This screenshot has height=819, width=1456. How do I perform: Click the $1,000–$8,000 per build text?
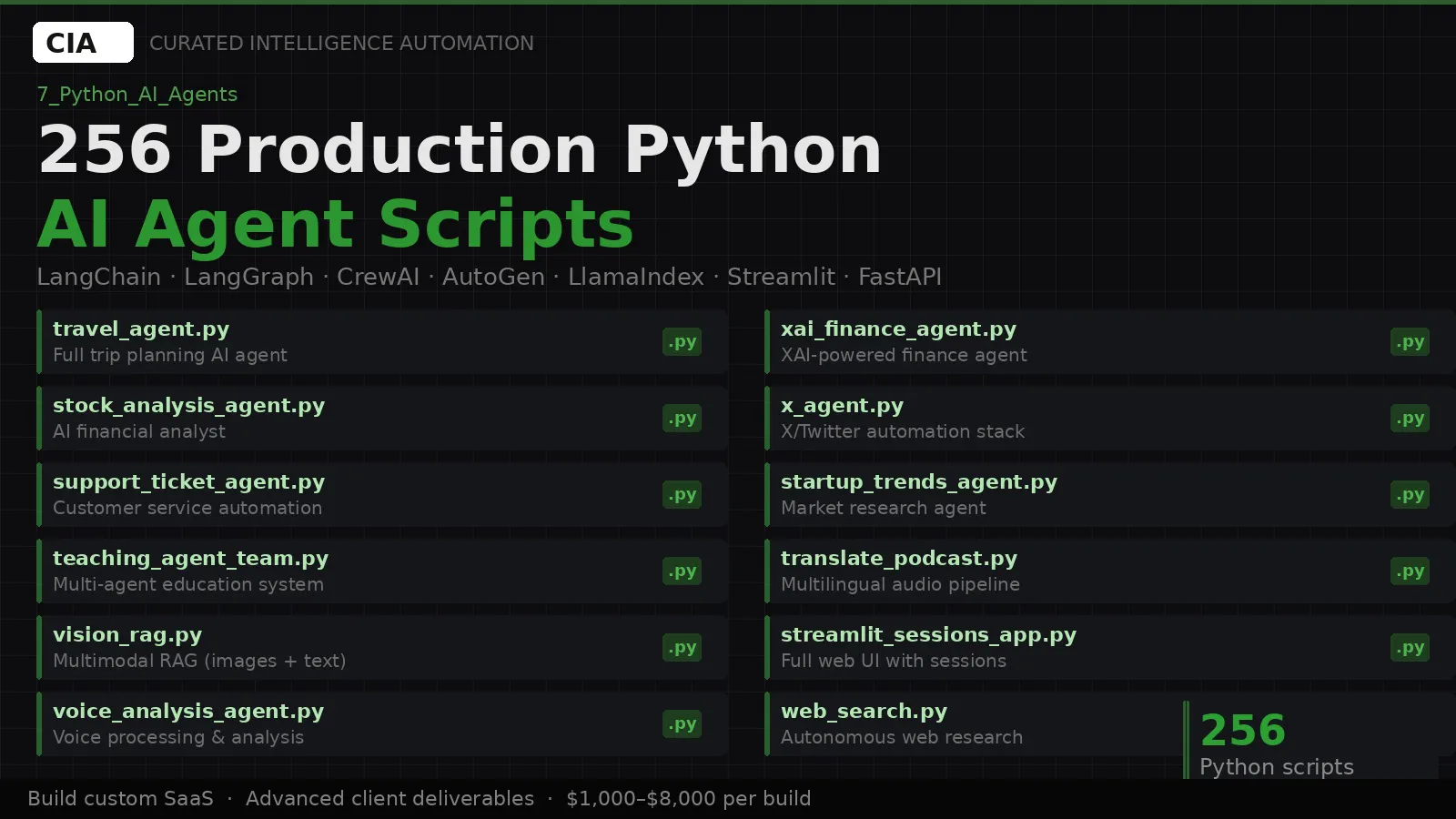[688, 799]
